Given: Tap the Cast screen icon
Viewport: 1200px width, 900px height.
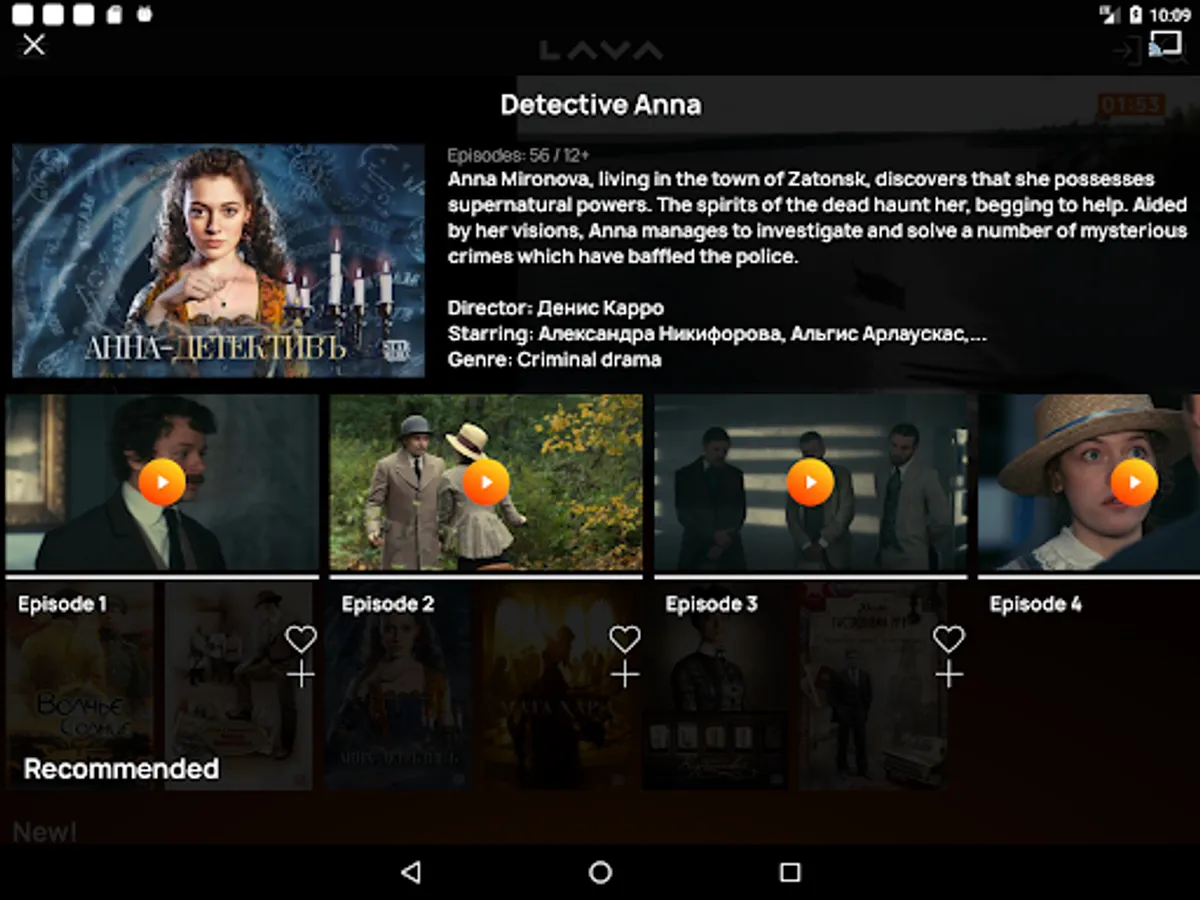Looking at the screenshot, I should 1166,42.
